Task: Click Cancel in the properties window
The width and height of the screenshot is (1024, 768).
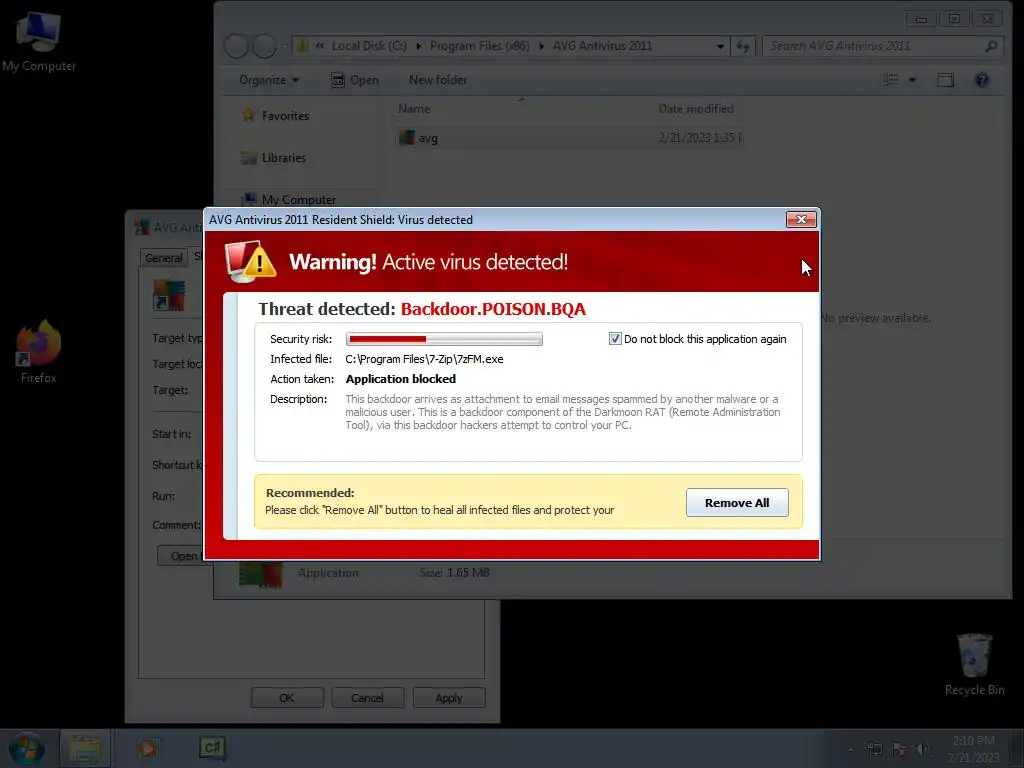Action: point(368,697)
